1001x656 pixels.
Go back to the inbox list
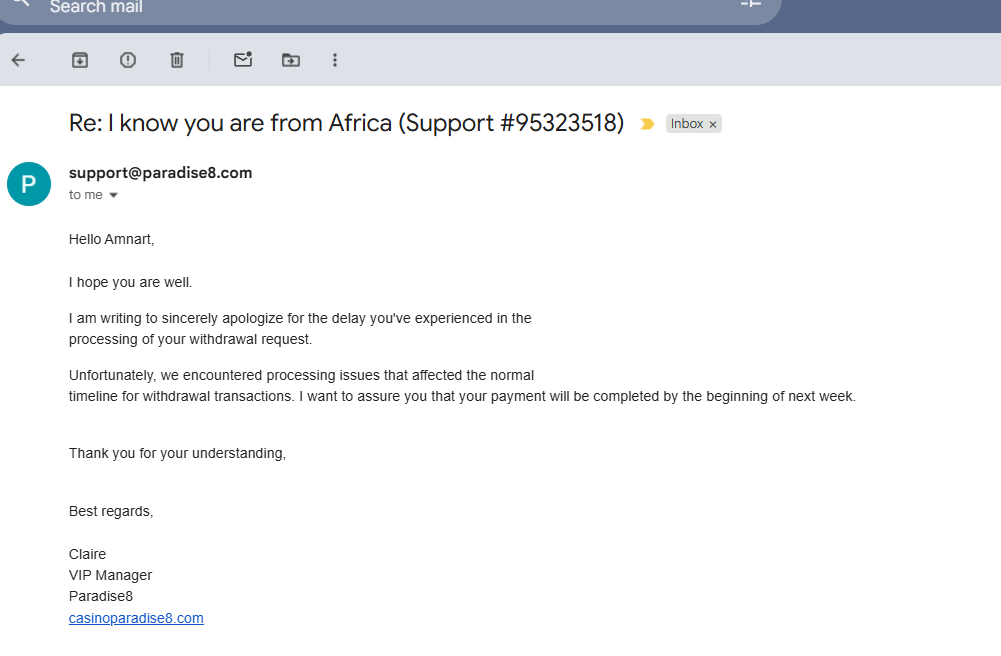tap(18, 60)
